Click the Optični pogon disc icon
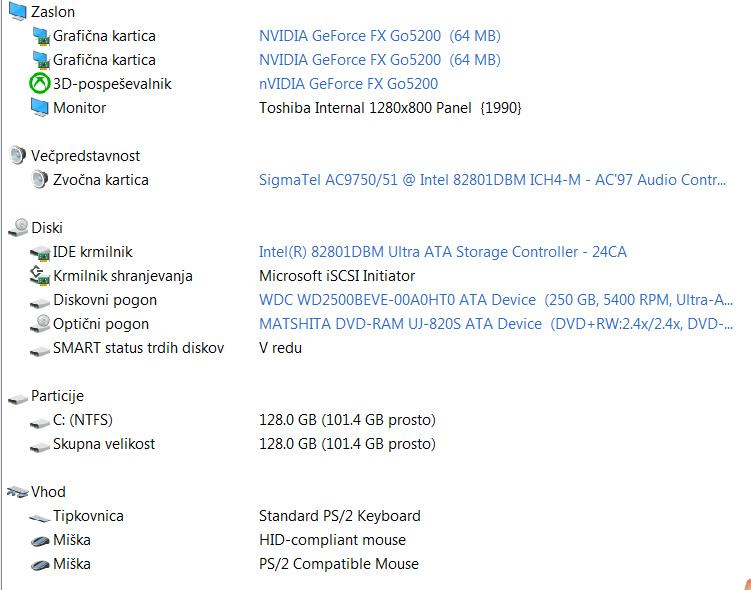The image size is (751, 590). (x=40, y=324)
